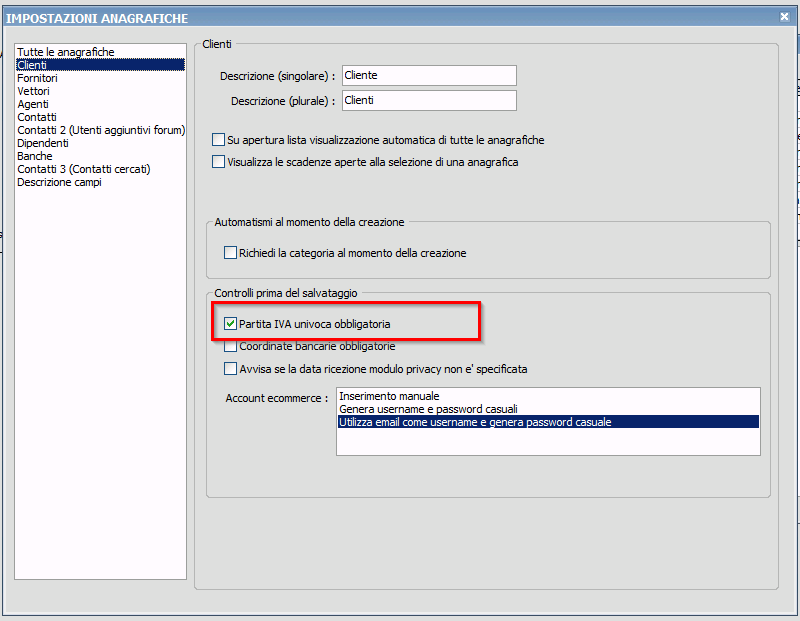Toggle 'Avvisa se la data ricezione modulo privacy' checkbox
This screenshot has width=800, height=621.
[x=231, y=369]
